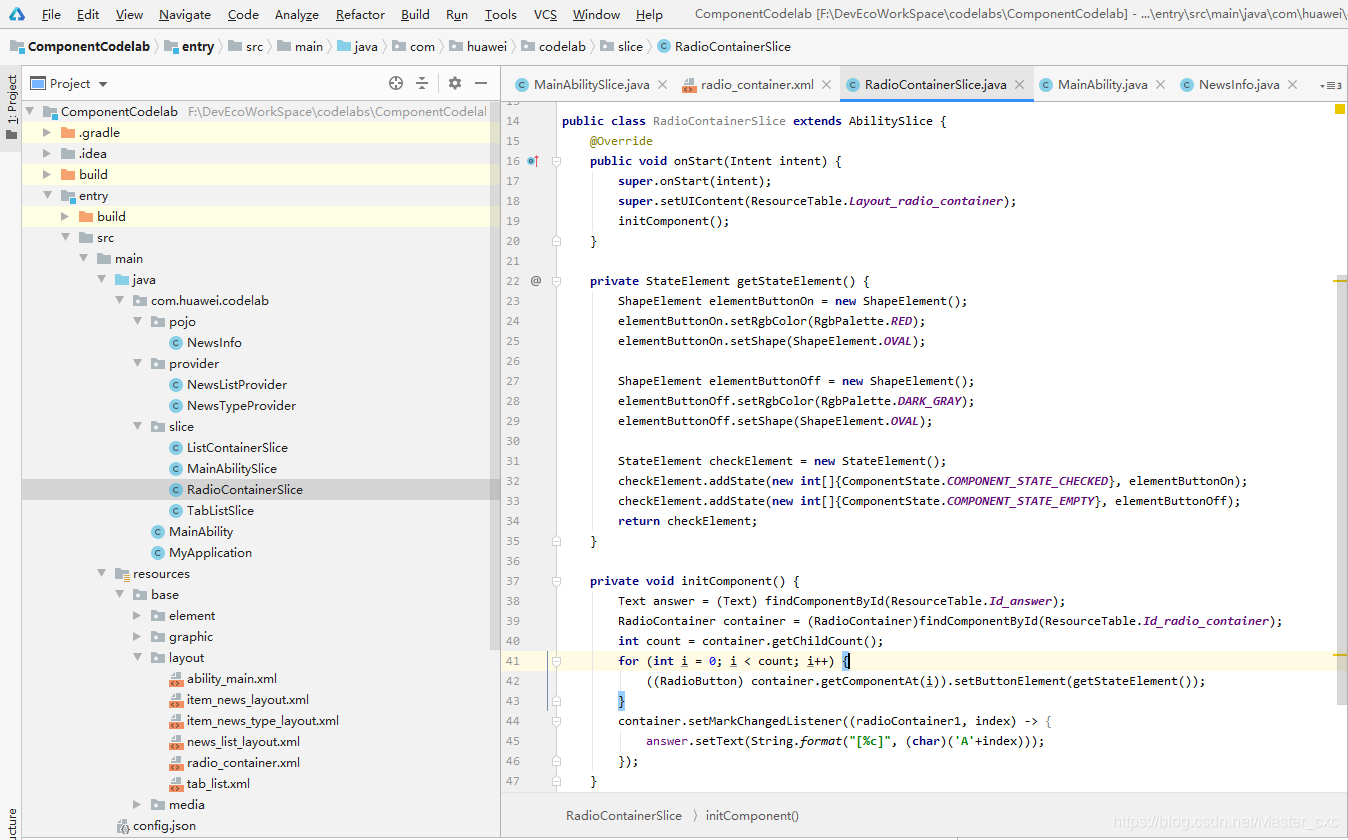
Task: Hide the Project panel with minus icon
Action: [481, 84]
